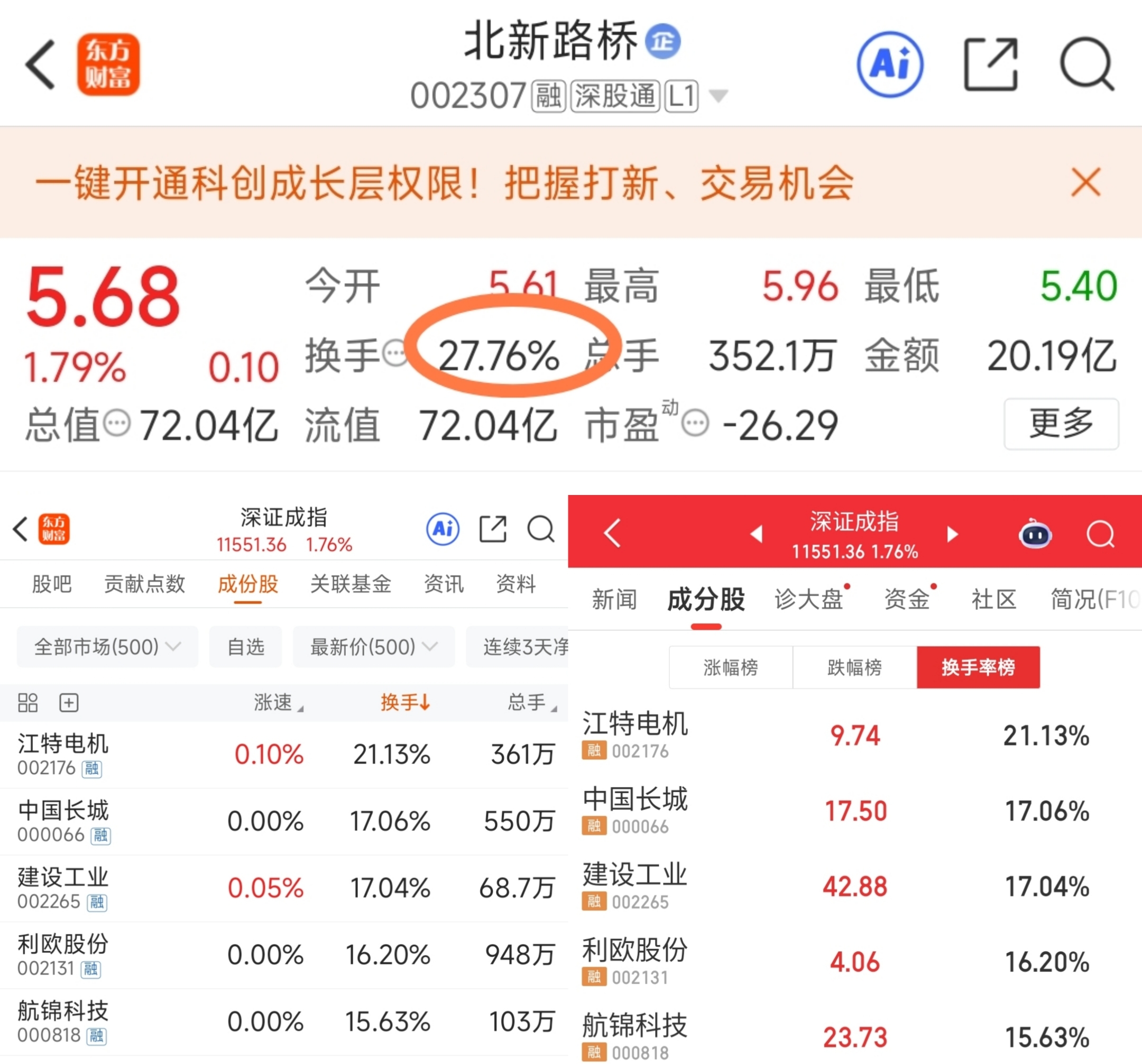Open the 社区 tab
The width and height of the screenshot is (1142, 1064).
tap(994, 599)
